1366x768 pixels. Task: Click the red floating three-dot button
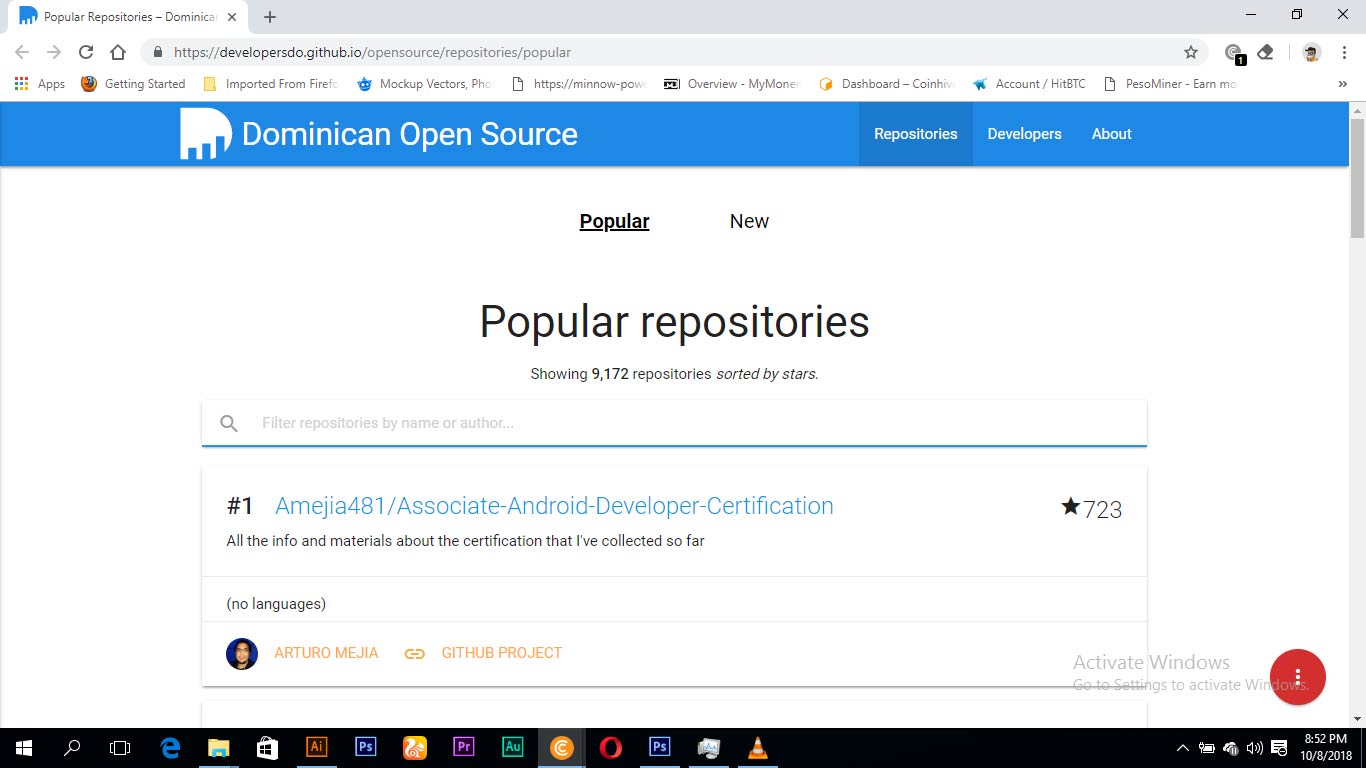(x=1298, y=677)
